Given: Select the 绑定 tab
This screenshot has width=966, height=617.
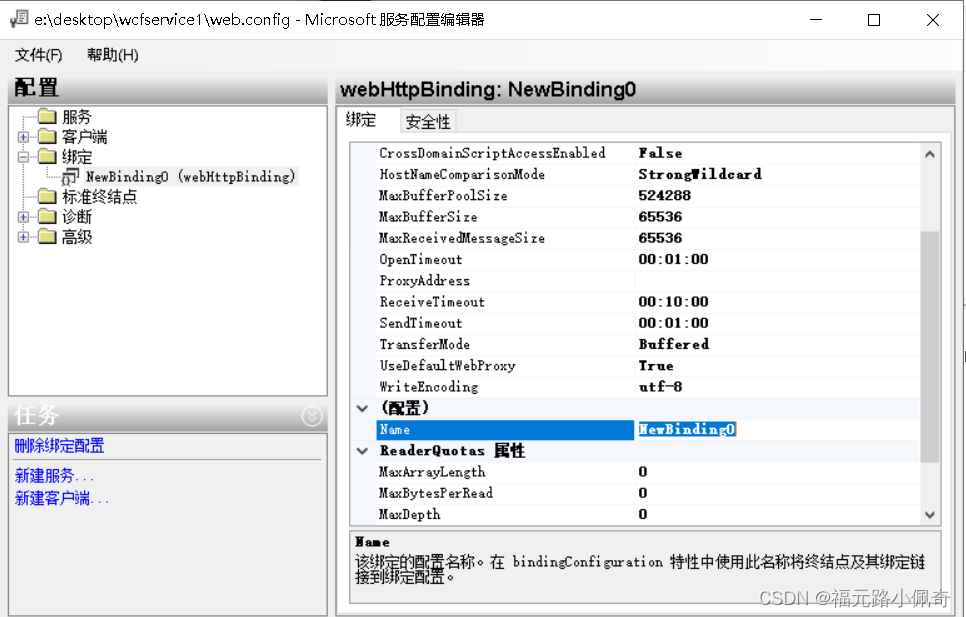Looking at the screenshot, I should point(362,119).
